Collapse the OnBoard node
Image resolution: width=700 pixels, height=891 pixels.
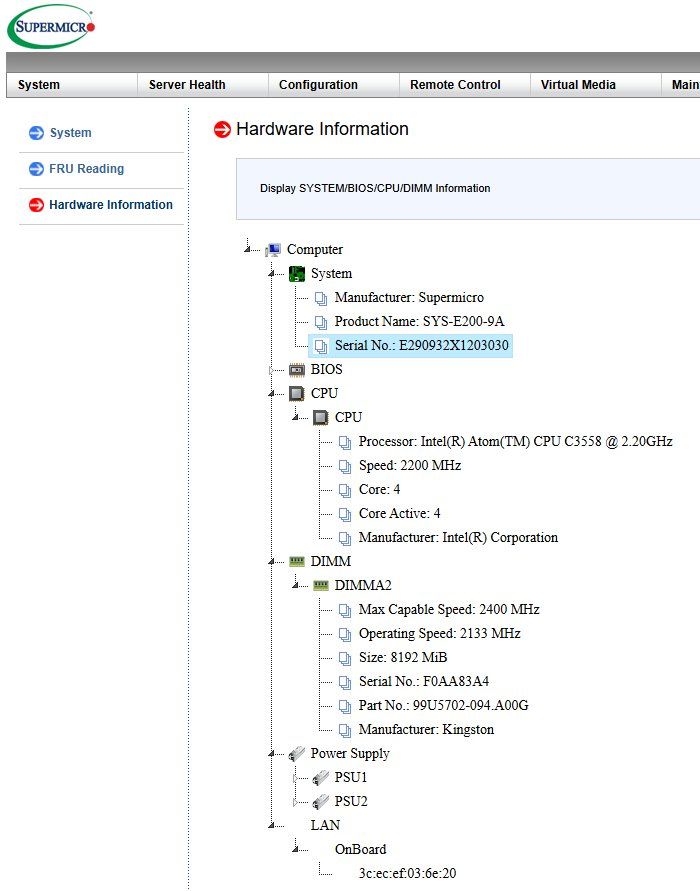[295, 849]
